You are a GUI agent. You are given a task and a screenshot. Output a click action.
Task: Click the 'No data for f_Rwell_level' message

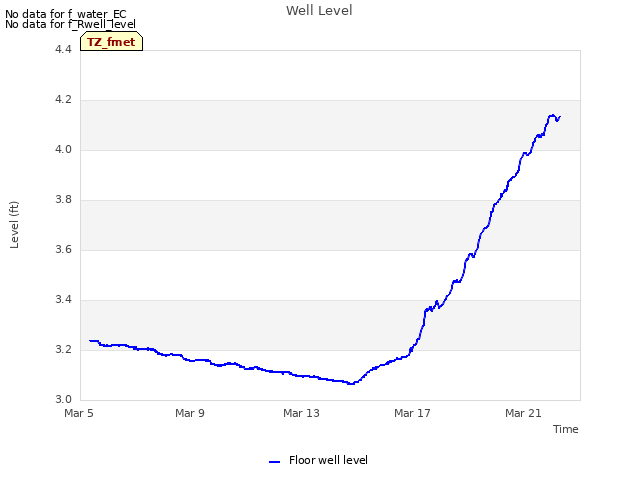tap(70, 24)
